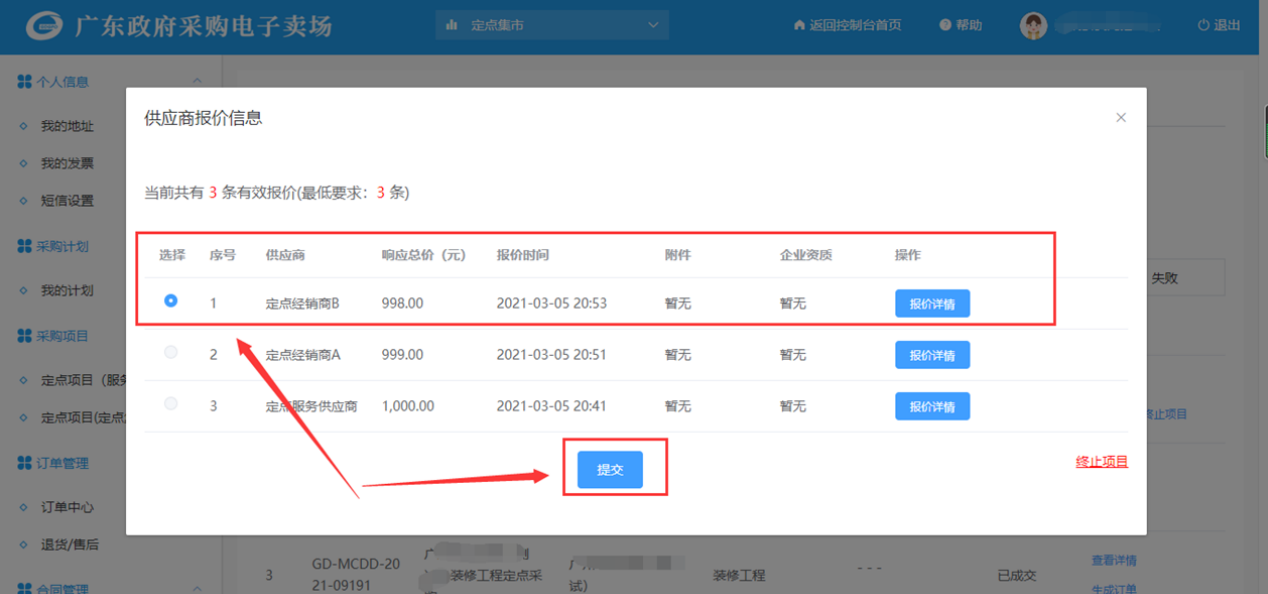Click 查看详情 link in background table
Image resolution: width=1268 pixels, height=594 pixels.
[1113, 561]
